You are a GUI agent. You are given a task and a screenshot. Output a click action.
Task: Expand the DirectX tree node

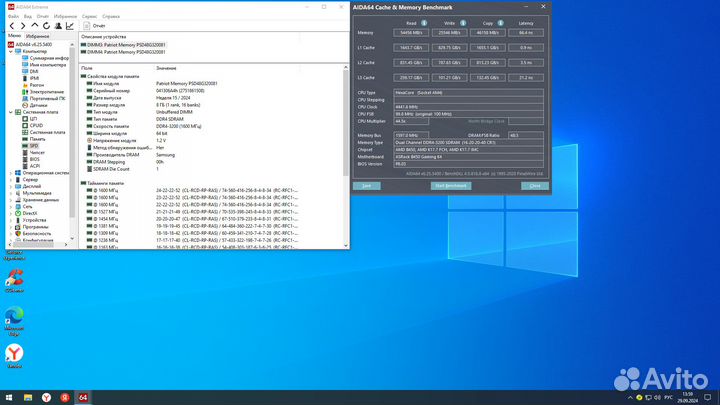coord(11,214)
